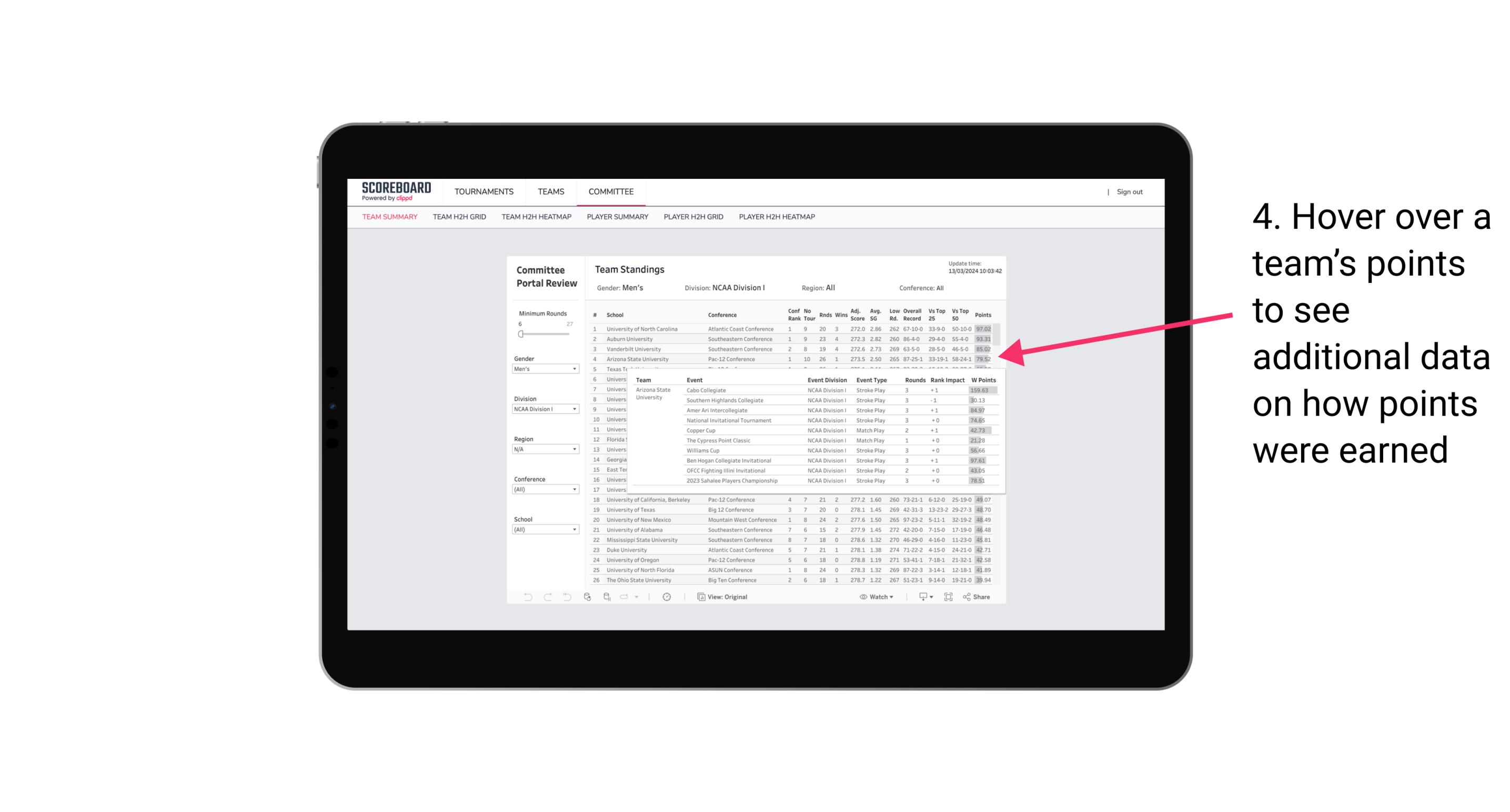Click the download/export icon
The height and width of the screenshot is (812, 1510).
click(x=921, y=597)
